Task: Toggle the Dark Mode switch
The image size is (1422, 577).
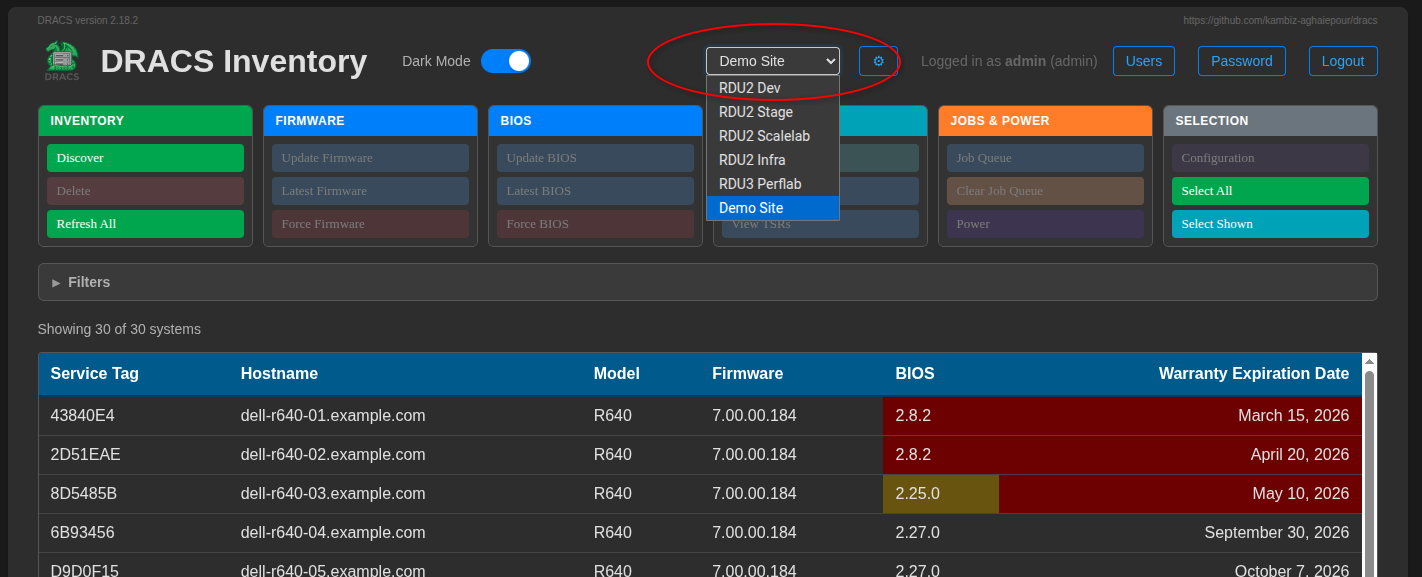Action: (506, 61)
